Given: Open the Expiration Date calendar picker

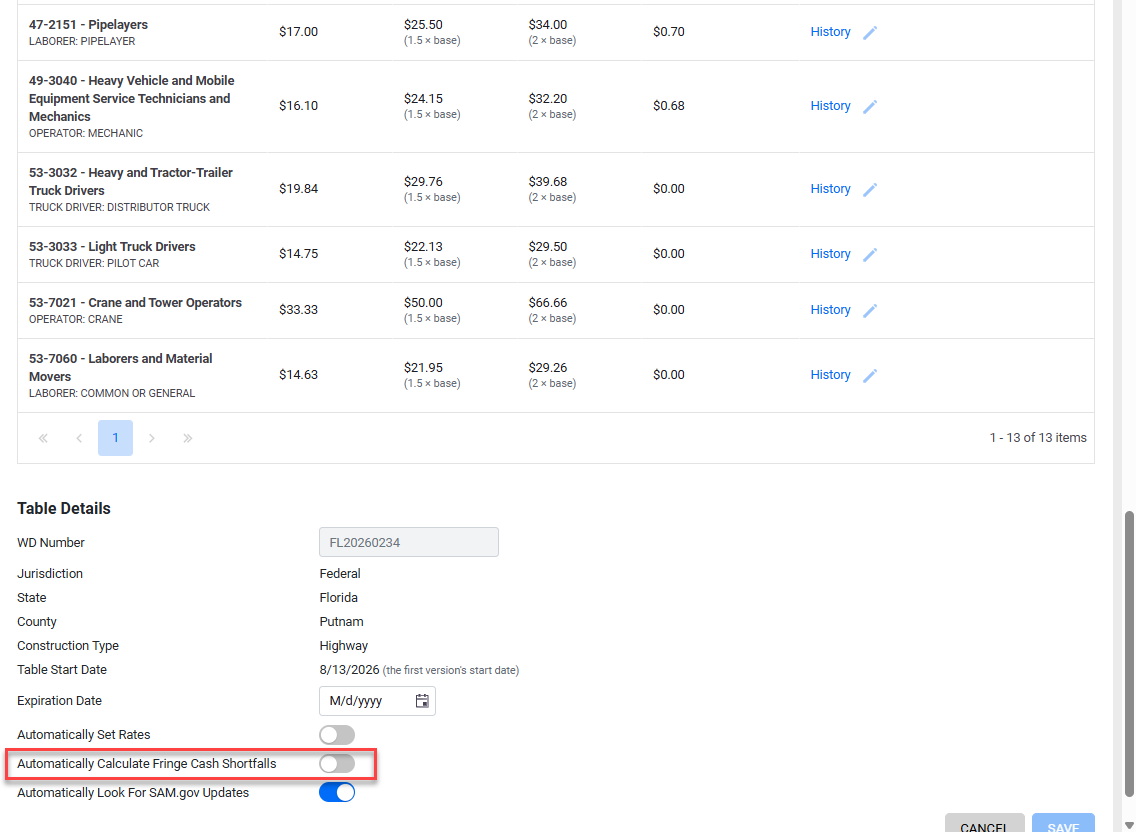Looking at the screenshot, I should (x=422, y=701).
